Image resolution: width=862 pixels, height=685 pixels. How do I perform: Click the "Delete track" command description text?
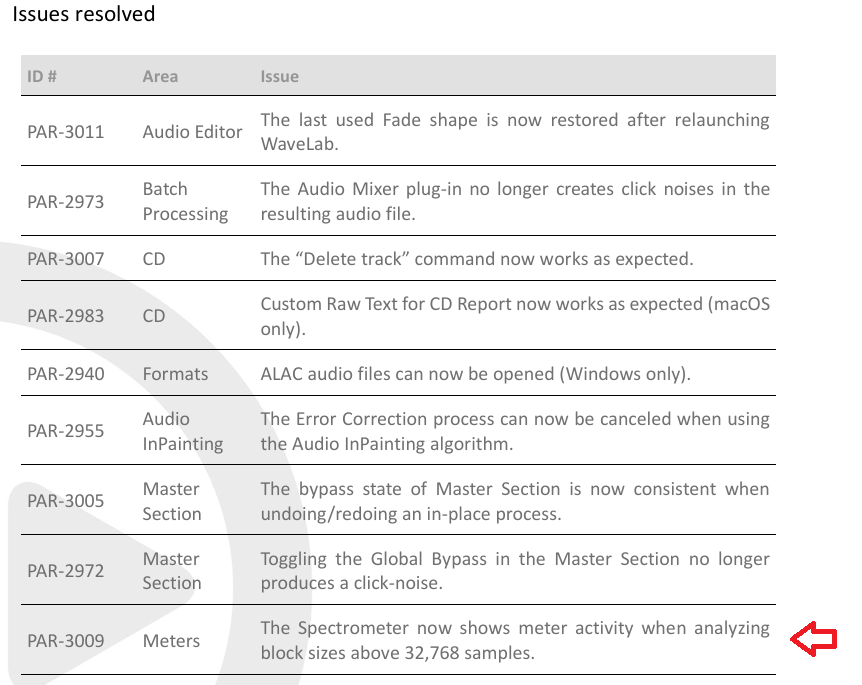pos(476,259)
